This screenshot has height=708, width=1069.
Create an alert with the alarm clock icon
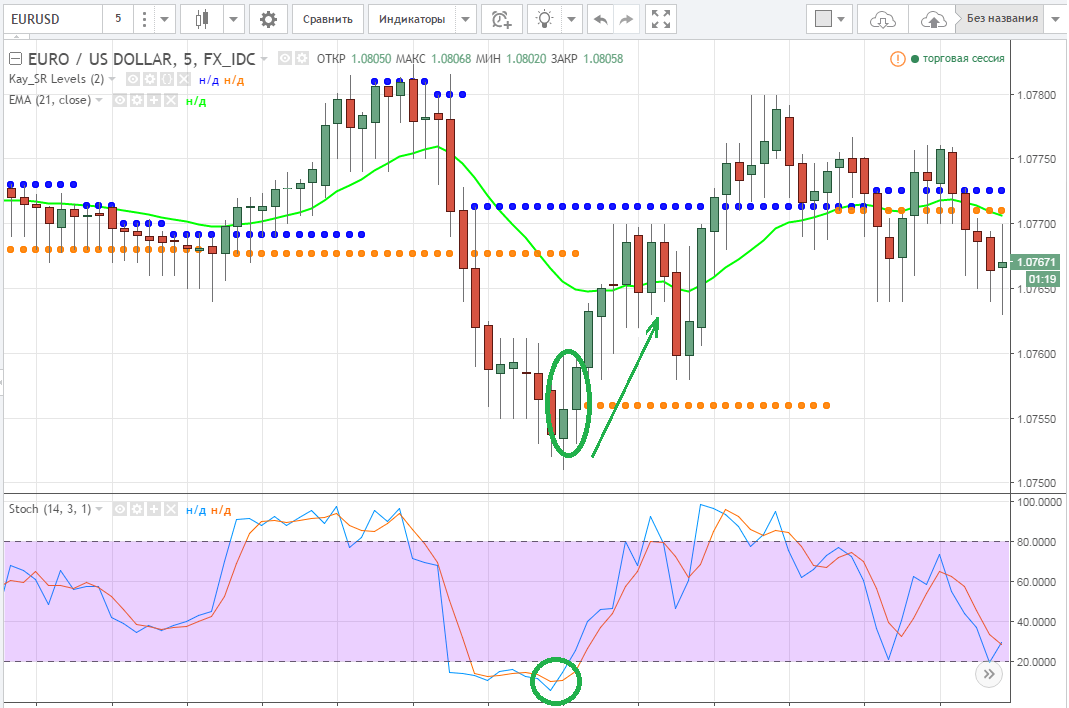(501, 19)
